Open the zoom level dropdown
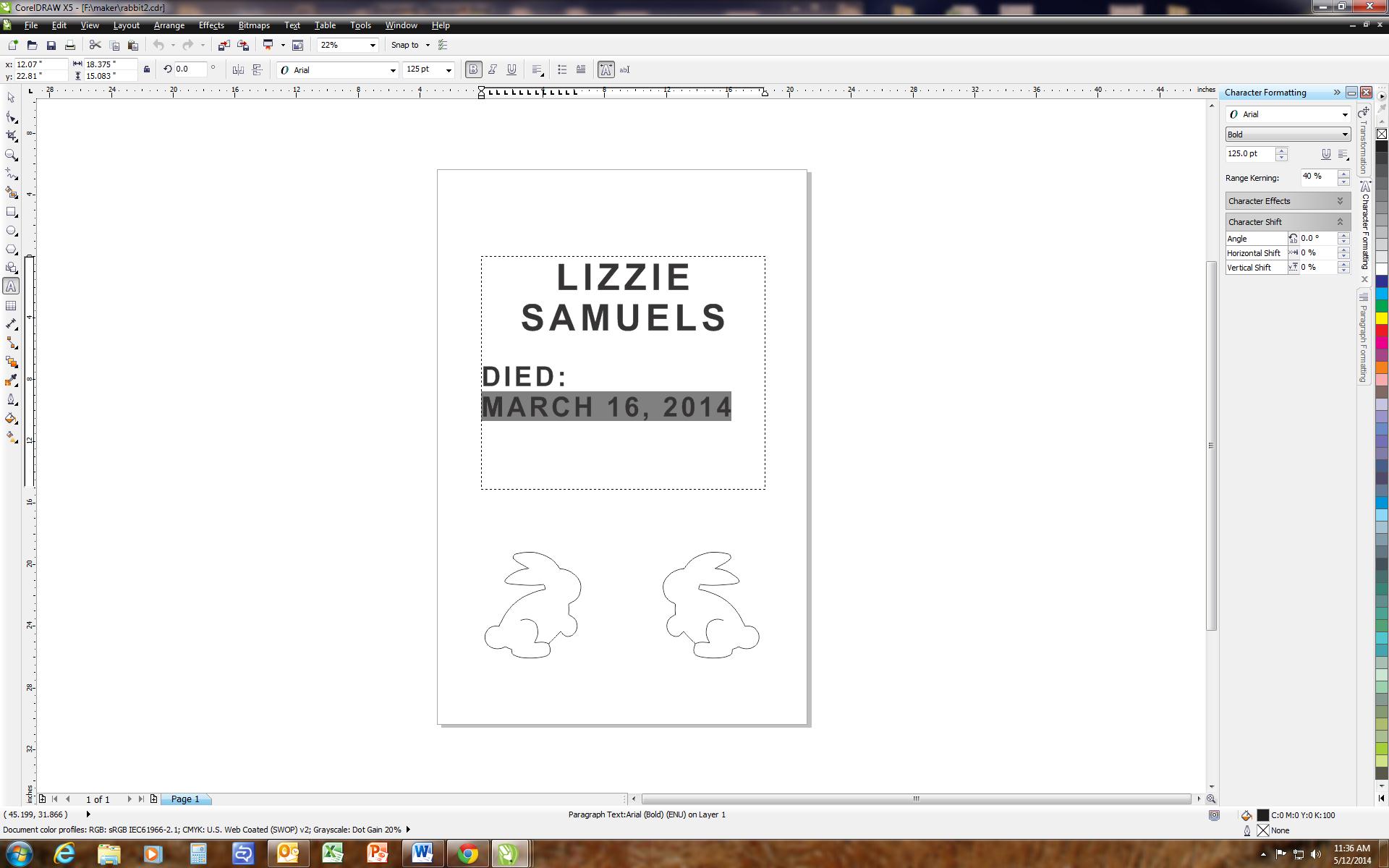 point(373,45)
